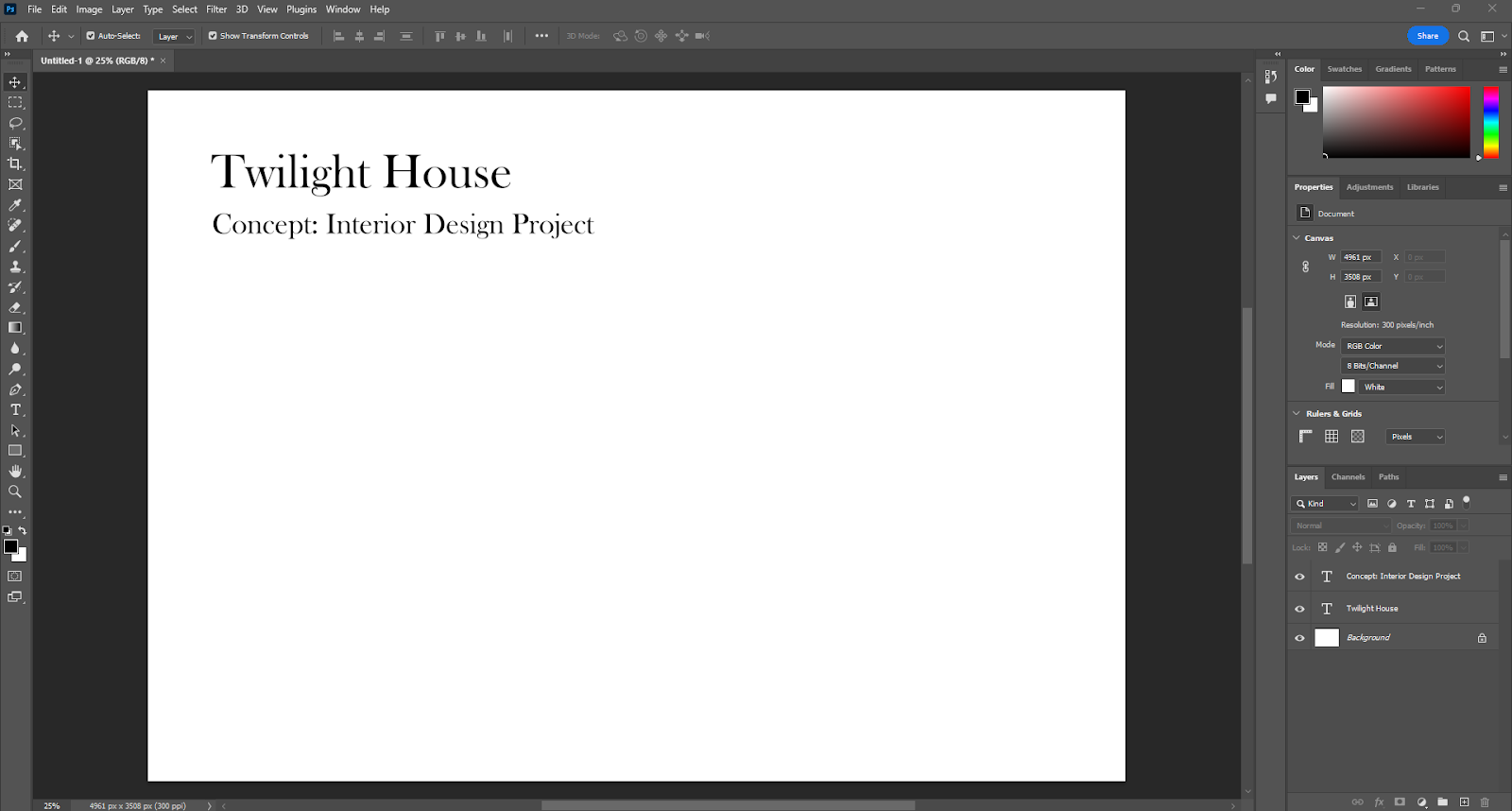Select the Eyedropper tool
This screenshot has width=1512, height=811.
(15, 205)
